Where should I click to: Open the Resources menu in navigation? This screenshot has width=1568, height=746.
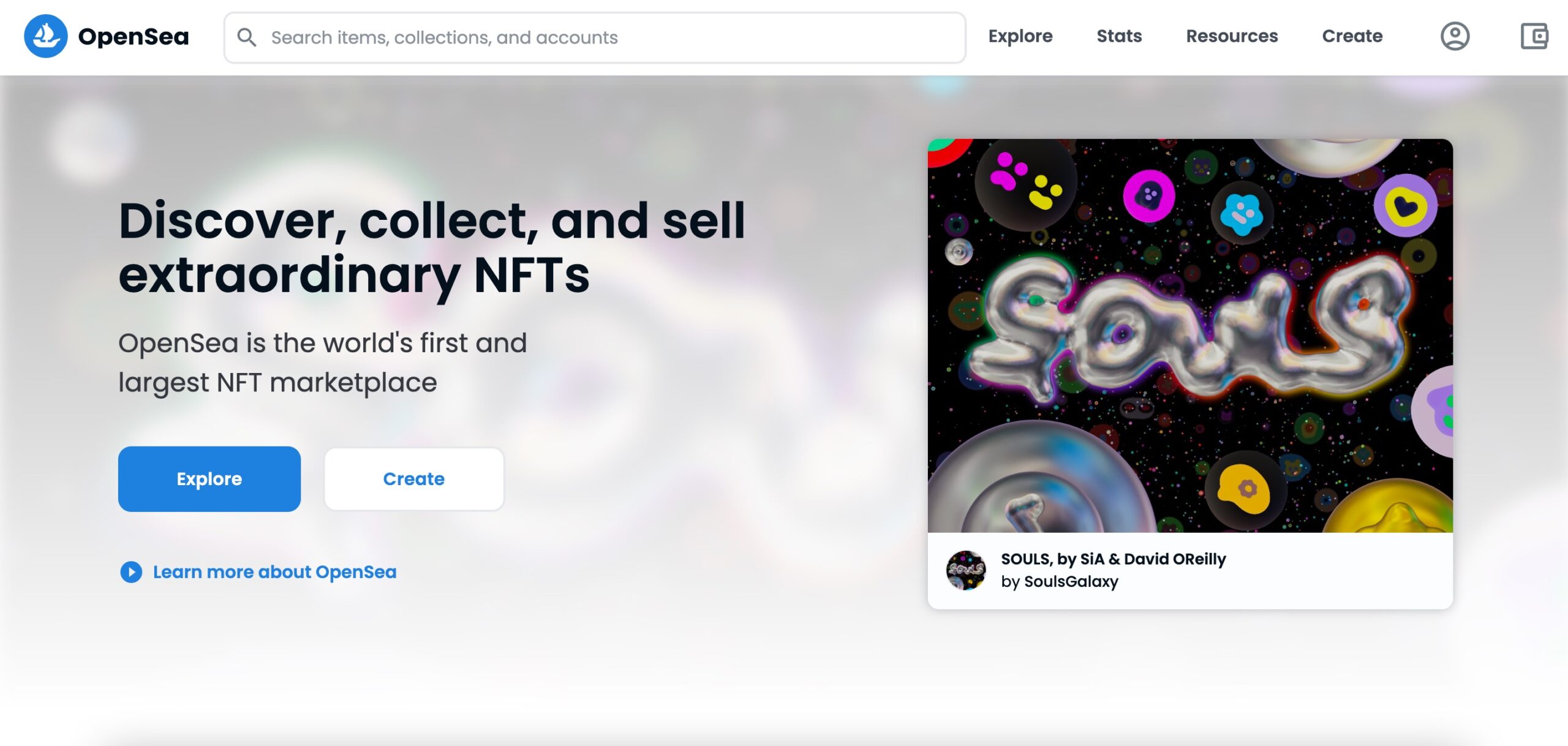[x=1232, y=36]
